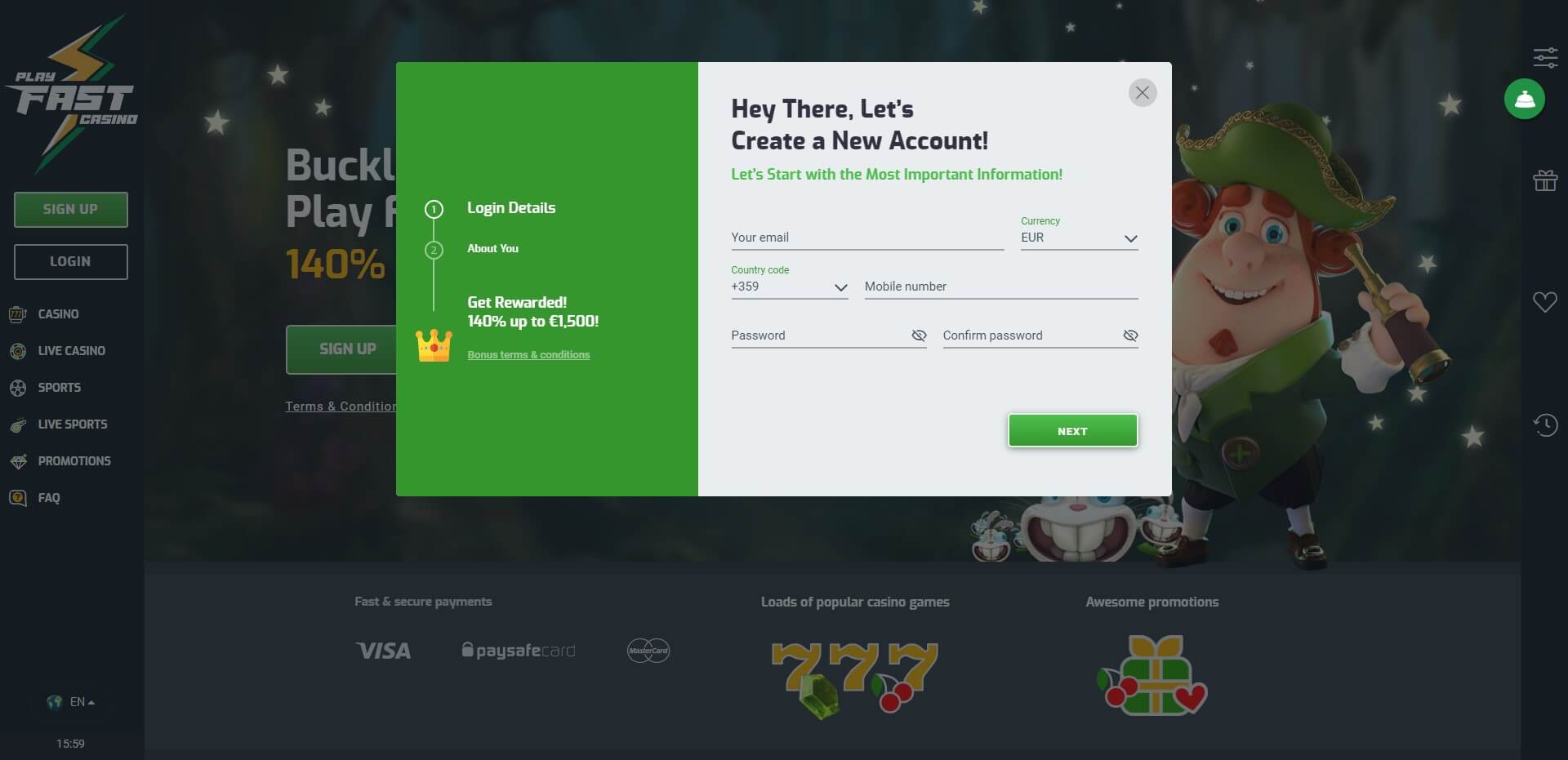
Task: Open the Live Casino menu item
Action: (x=71, y=351)
